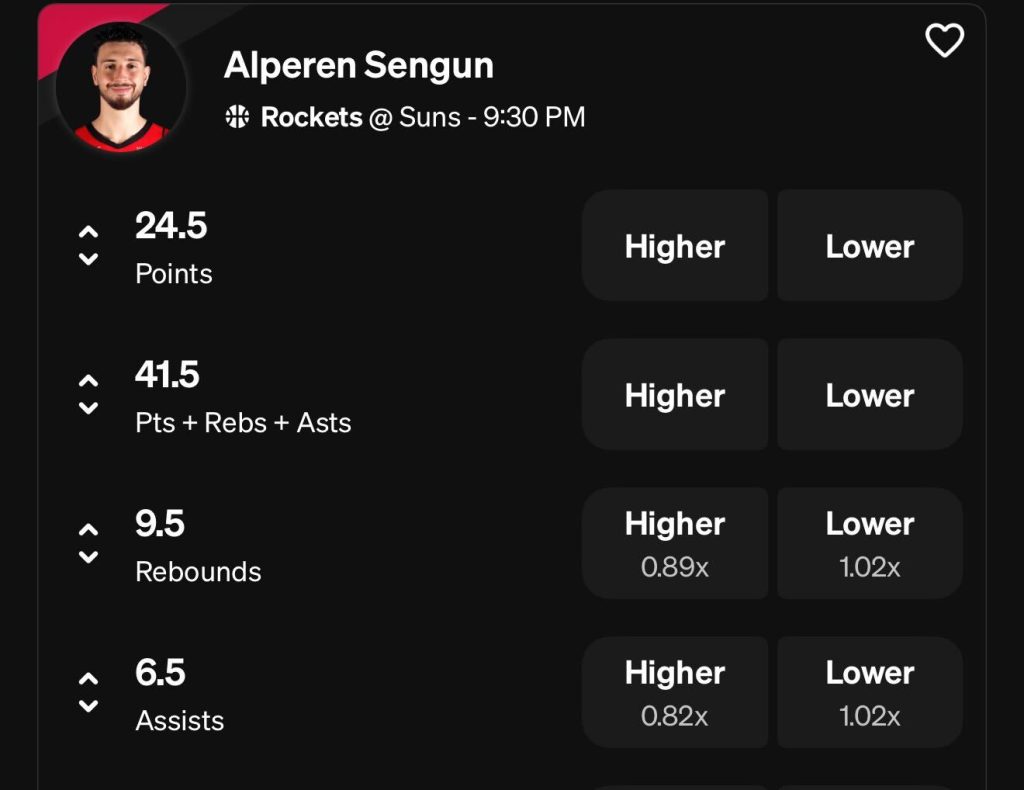Pick Higher for 24.5 Points
1024x790 pixels.
coord(675,246)
